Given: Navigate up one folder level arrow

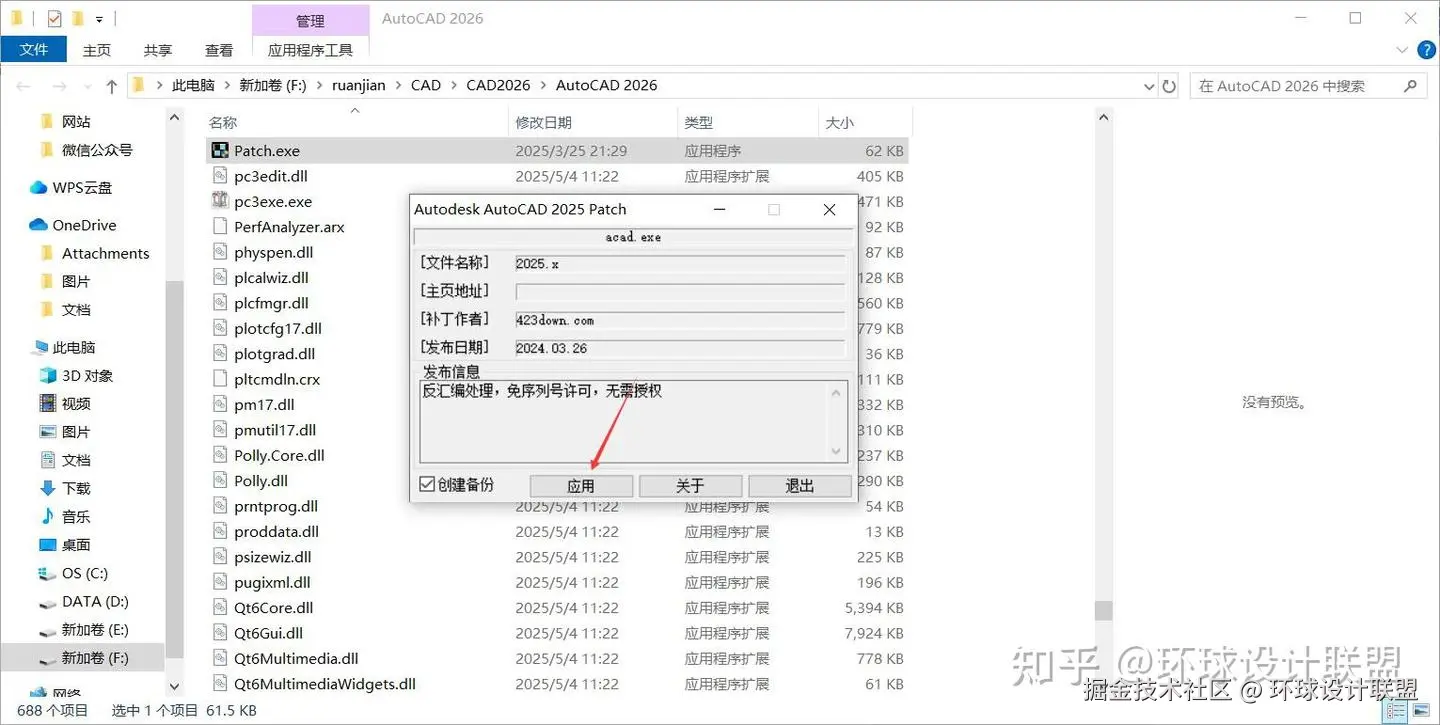Looking at the screenshot, I should click(x=111, y=86).
